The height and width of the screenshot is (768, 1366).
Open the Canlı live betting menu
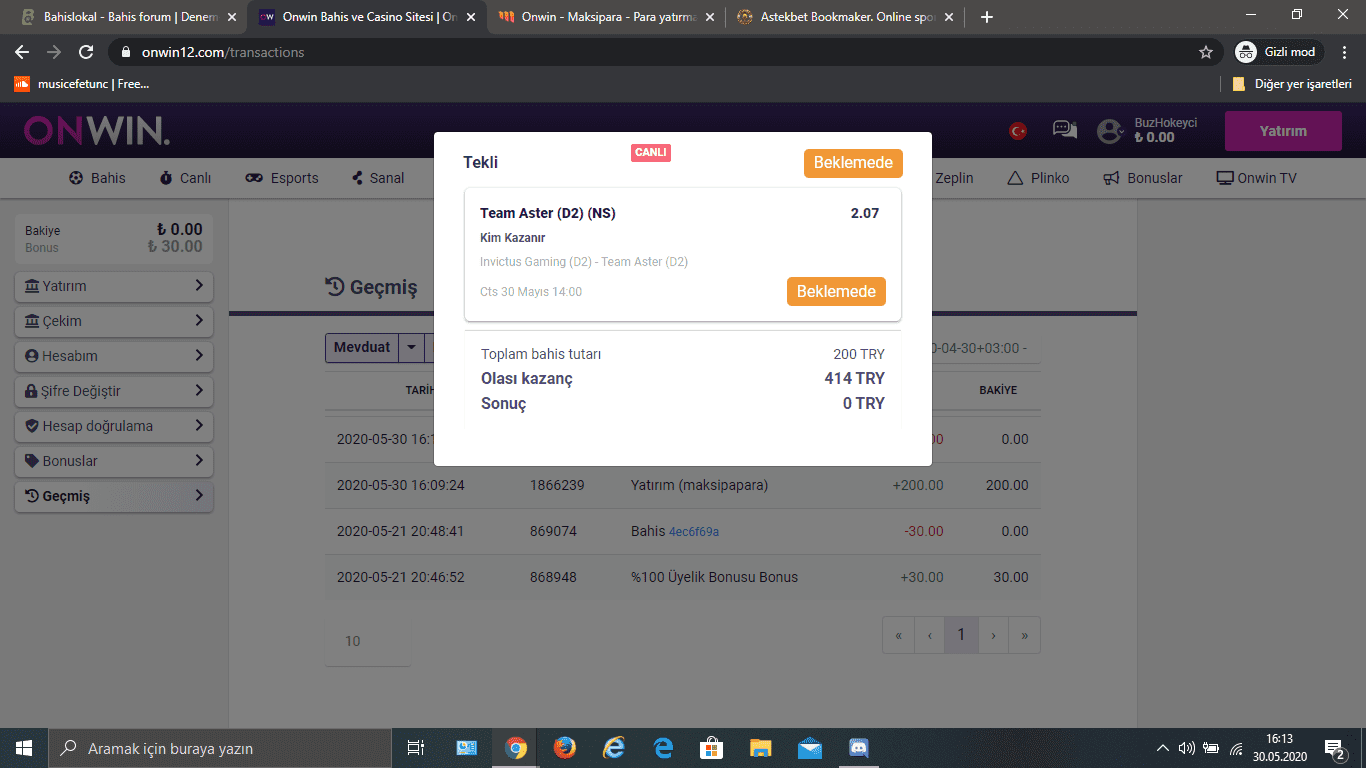tap(185, 178)
